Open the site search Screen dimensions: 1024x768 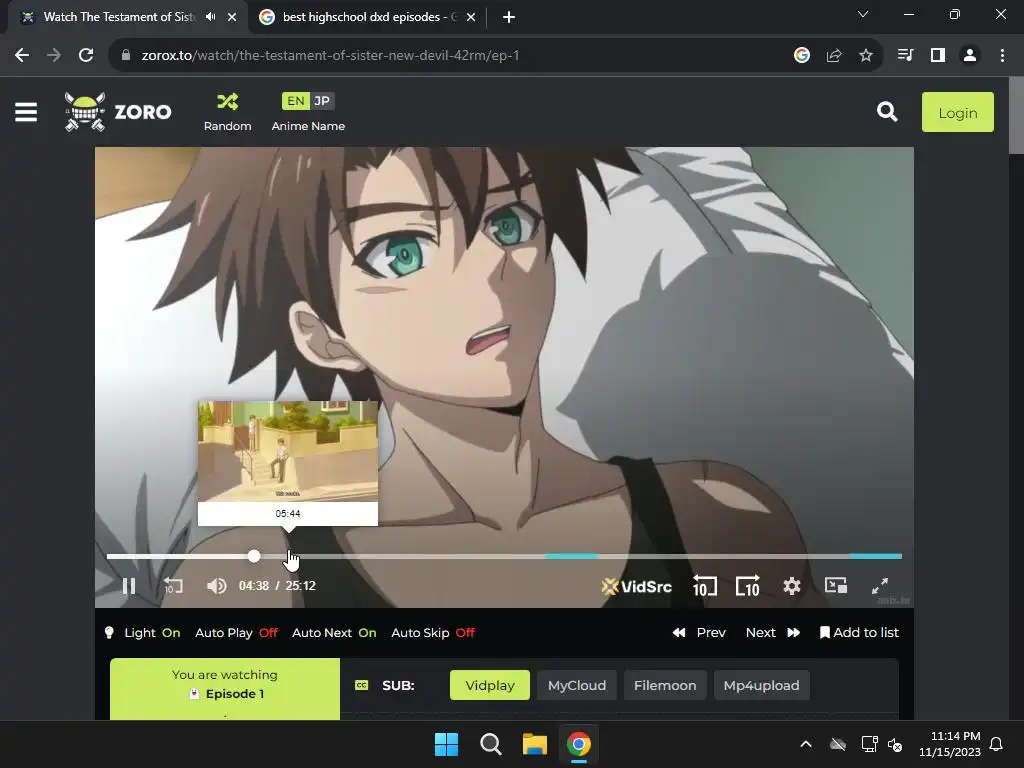pos(886,112)
